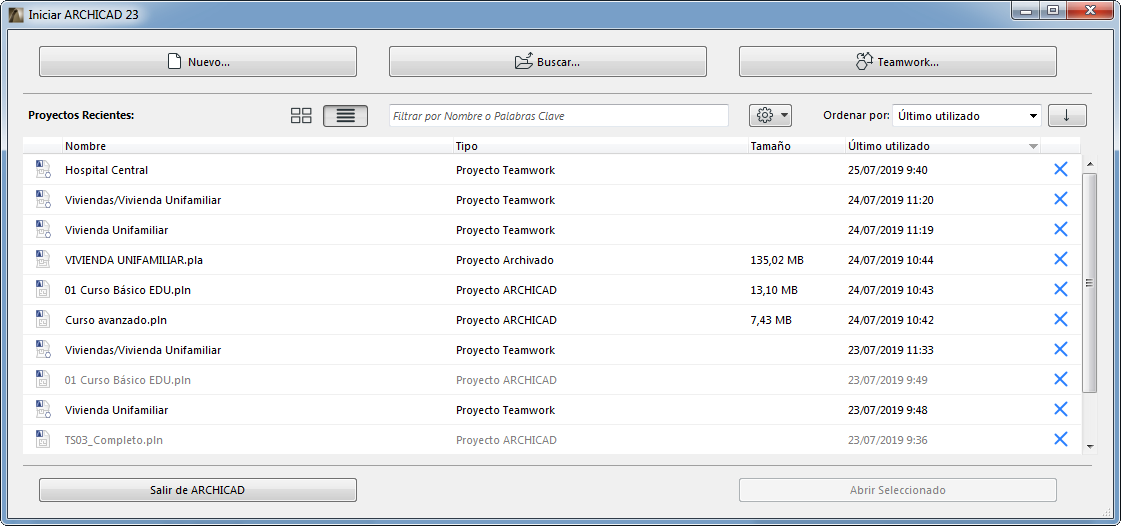
Task: Click the 25/07/2019 9:40 date cell
Action: (888, 170)
